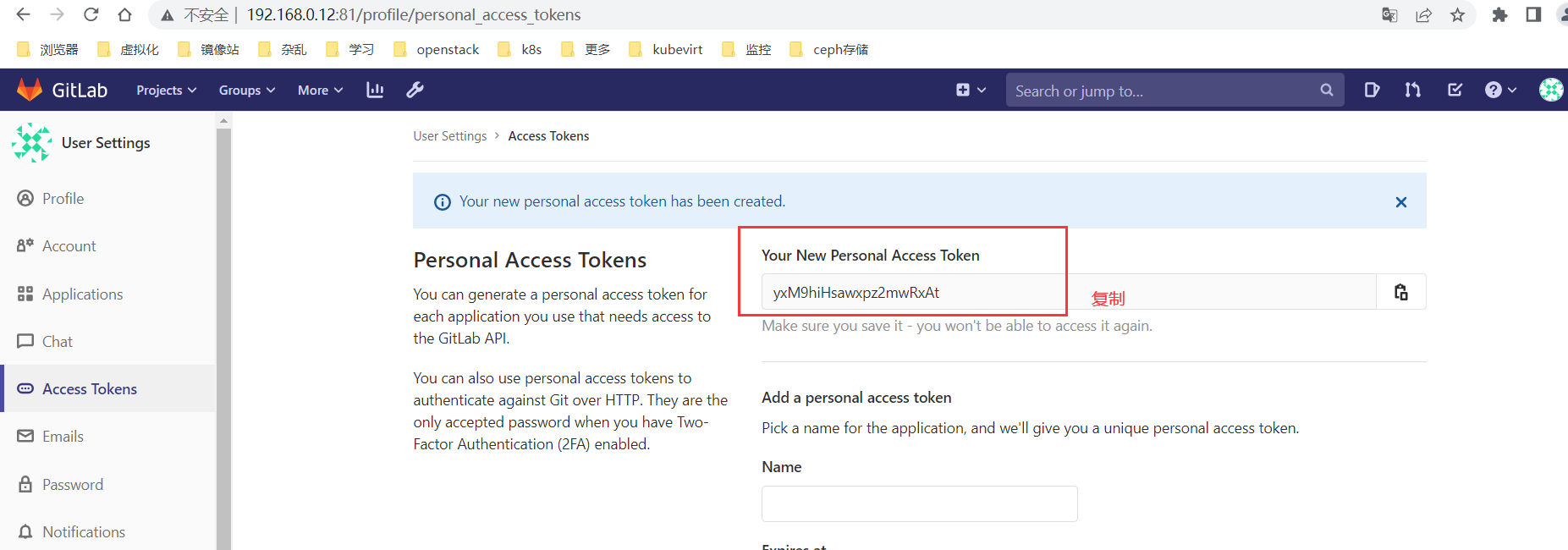Open the kubevirt bookmark folder
The width and height of the screenshot is (1568, 550).
click(x=667, y=50)
